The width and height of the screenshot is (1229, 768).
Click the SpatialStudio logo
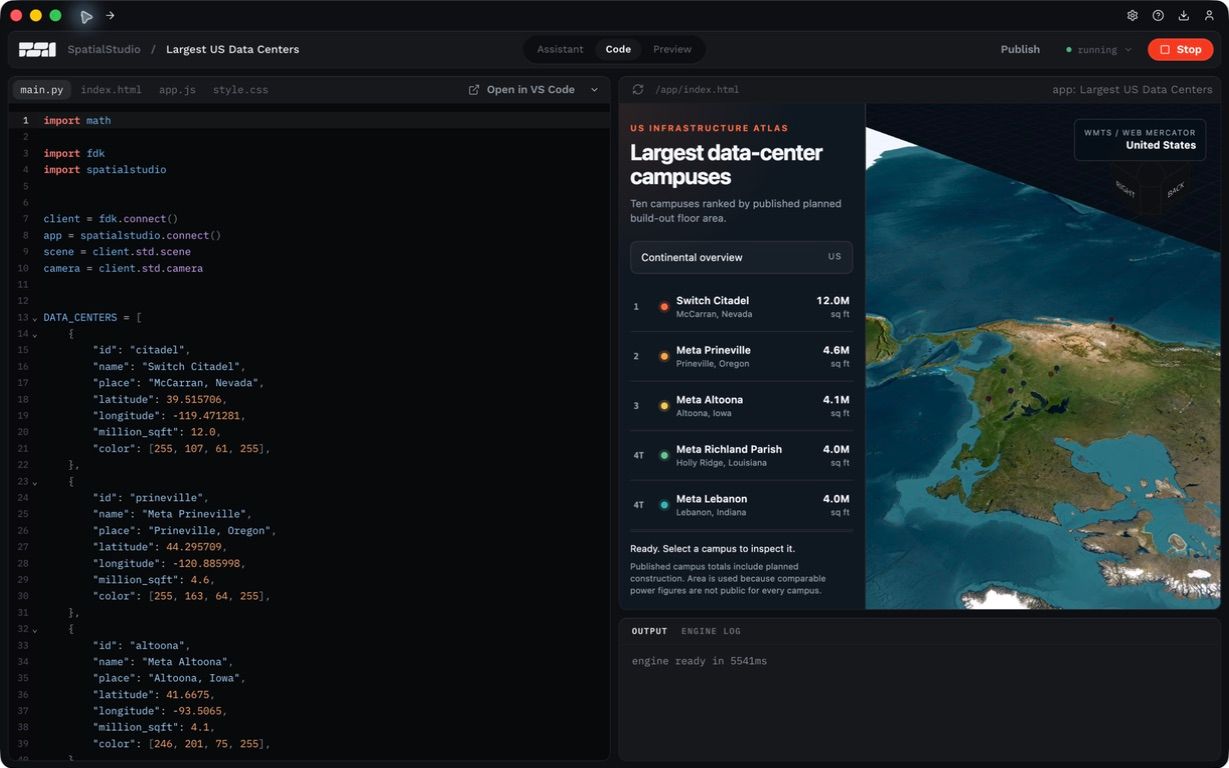pyautogui.click(x=37, y=49)
